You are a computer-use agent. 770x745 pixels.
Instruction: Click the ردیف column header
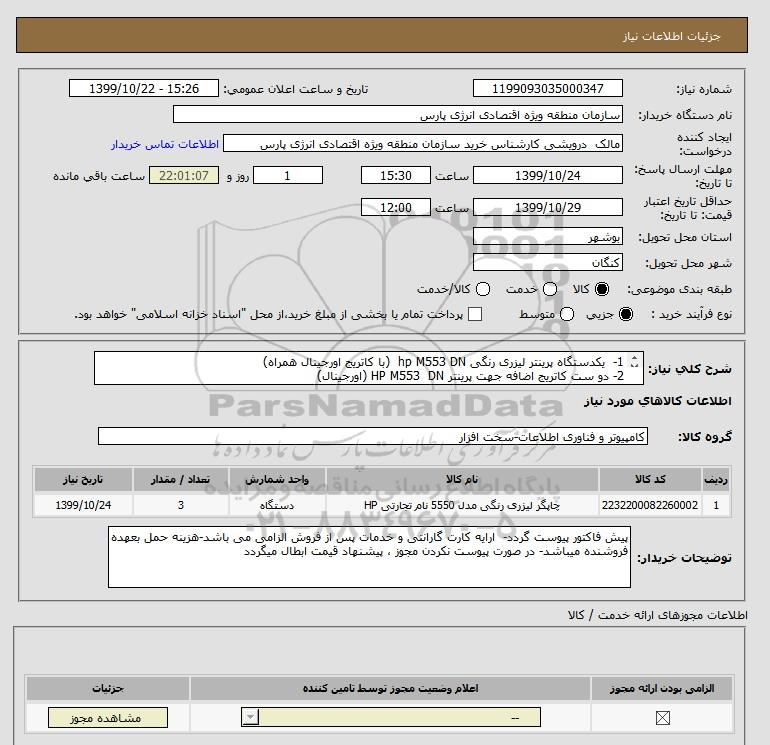click(716, 479)
